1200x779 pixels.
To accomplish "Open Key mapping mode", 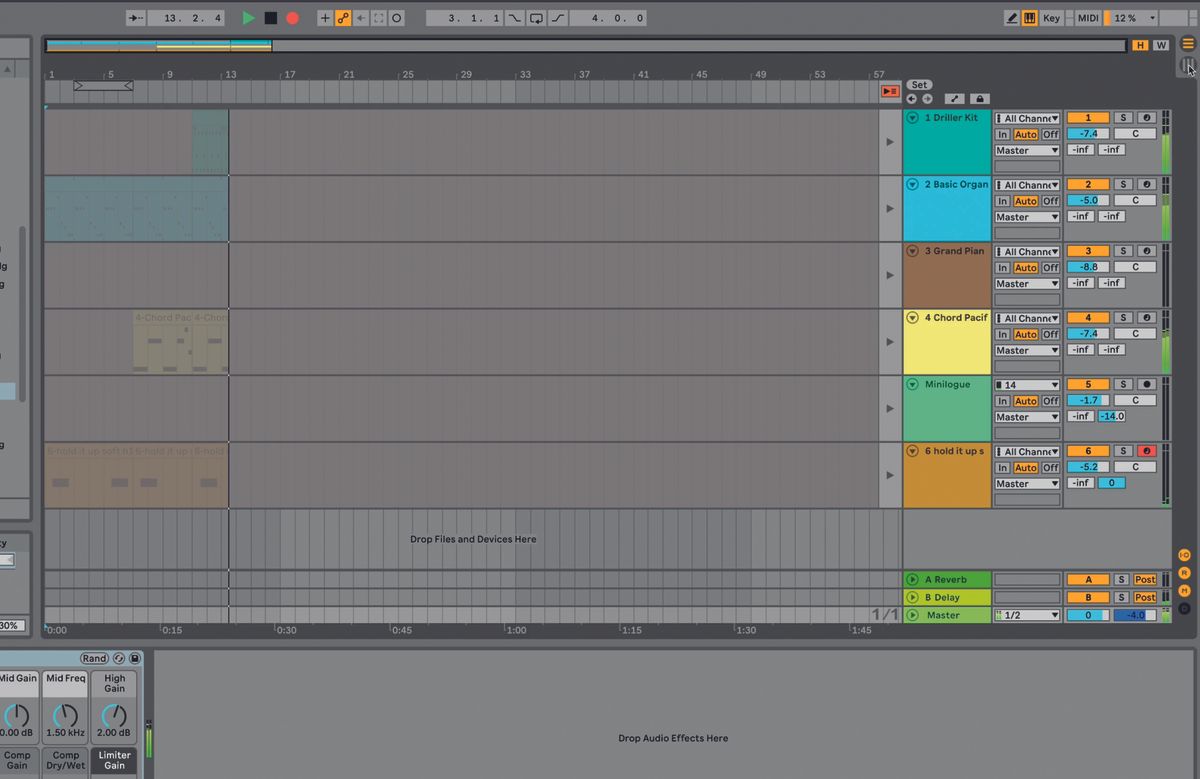I will click(1051, 17).
